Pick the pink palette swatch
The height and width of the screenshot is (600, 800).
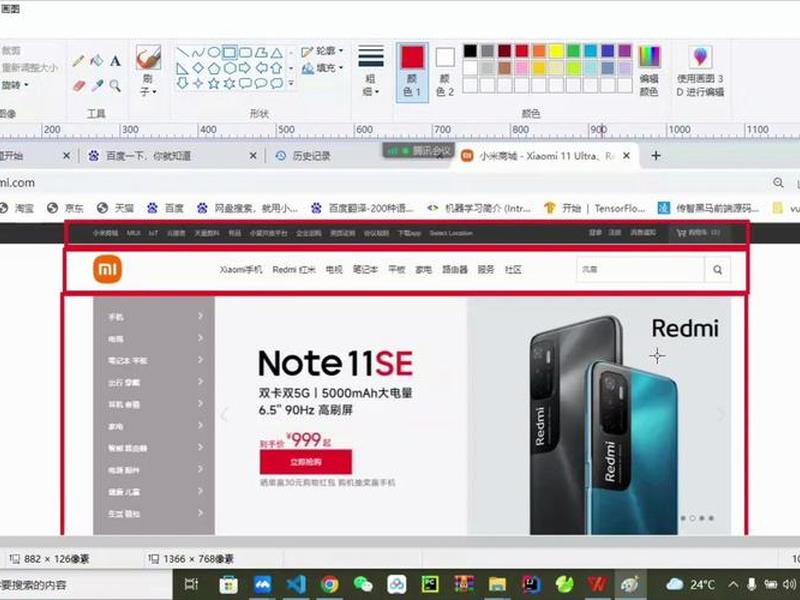(521, 68)
